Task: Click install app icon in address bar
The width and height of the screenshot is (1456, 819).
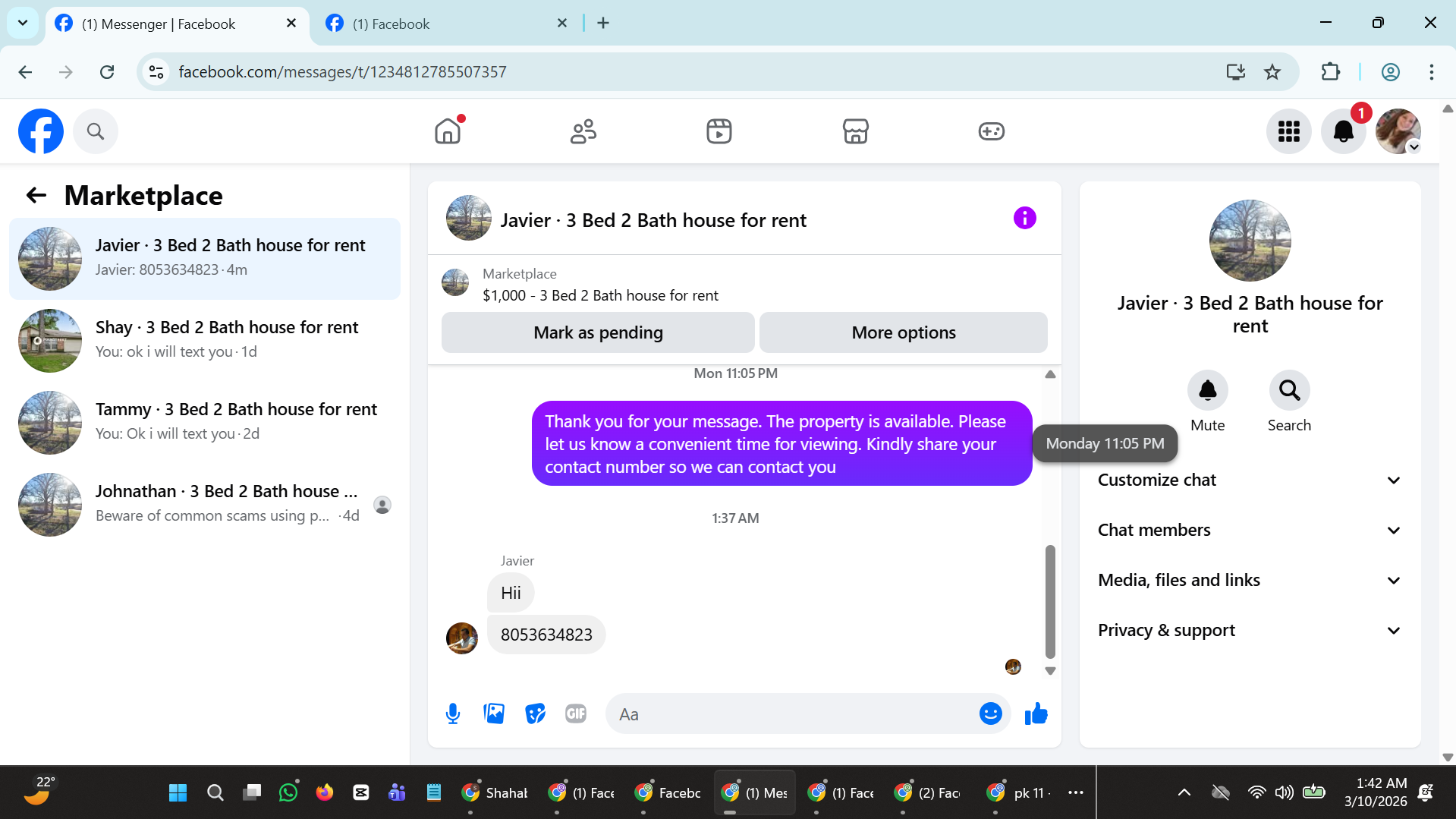Action: [x=1235, y=72]
